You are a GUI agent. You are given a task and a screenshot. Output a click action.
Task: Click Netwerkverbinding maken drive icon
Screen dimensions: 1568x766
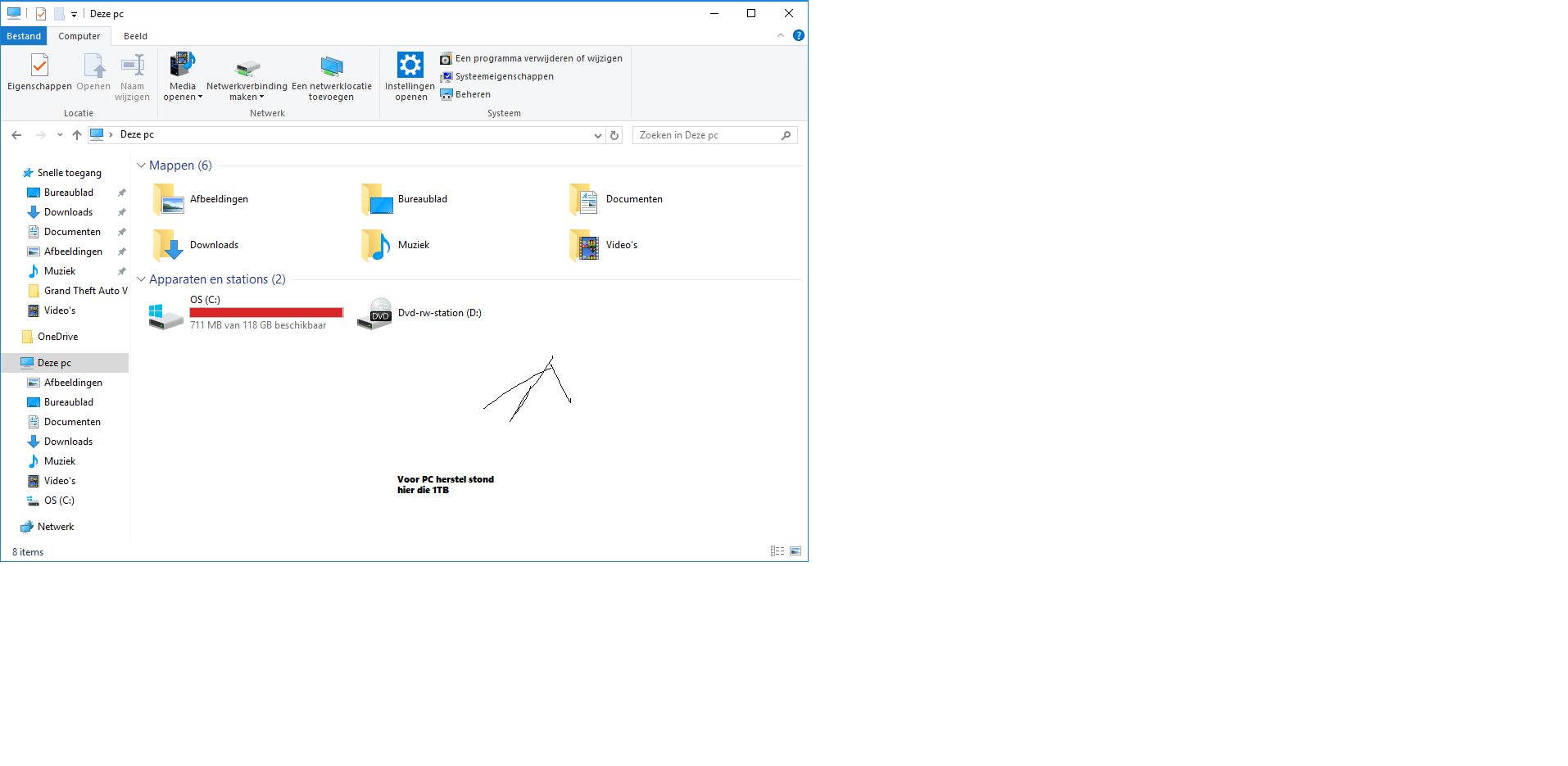247,68
